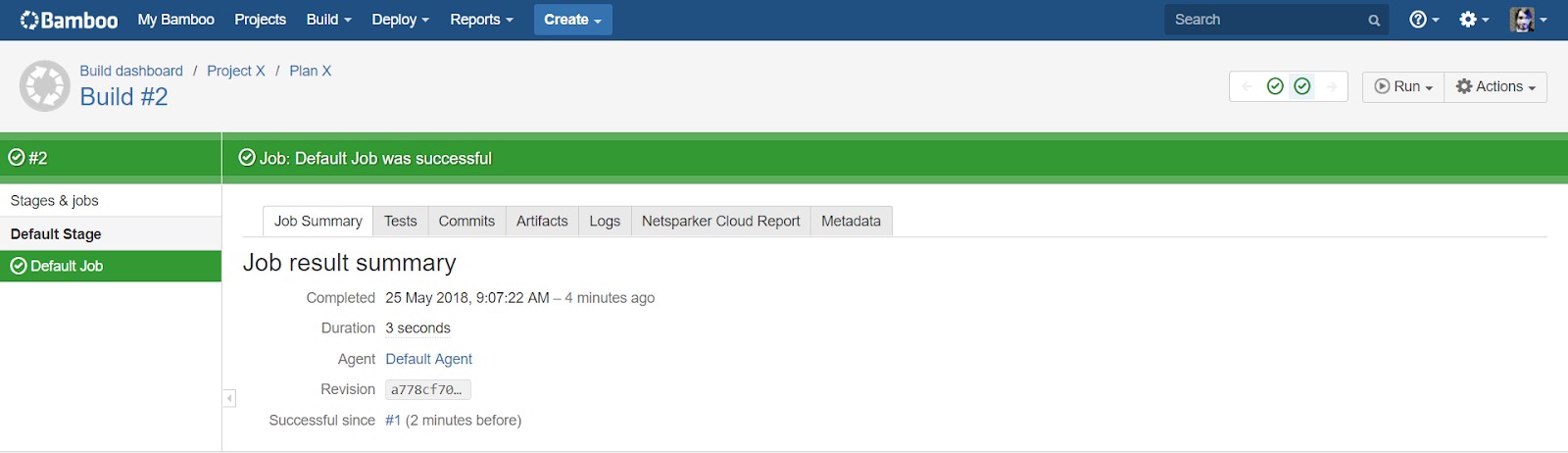Collapse the sidebar with the handle arrow
1568x453 pixels.
click(229, 398)
